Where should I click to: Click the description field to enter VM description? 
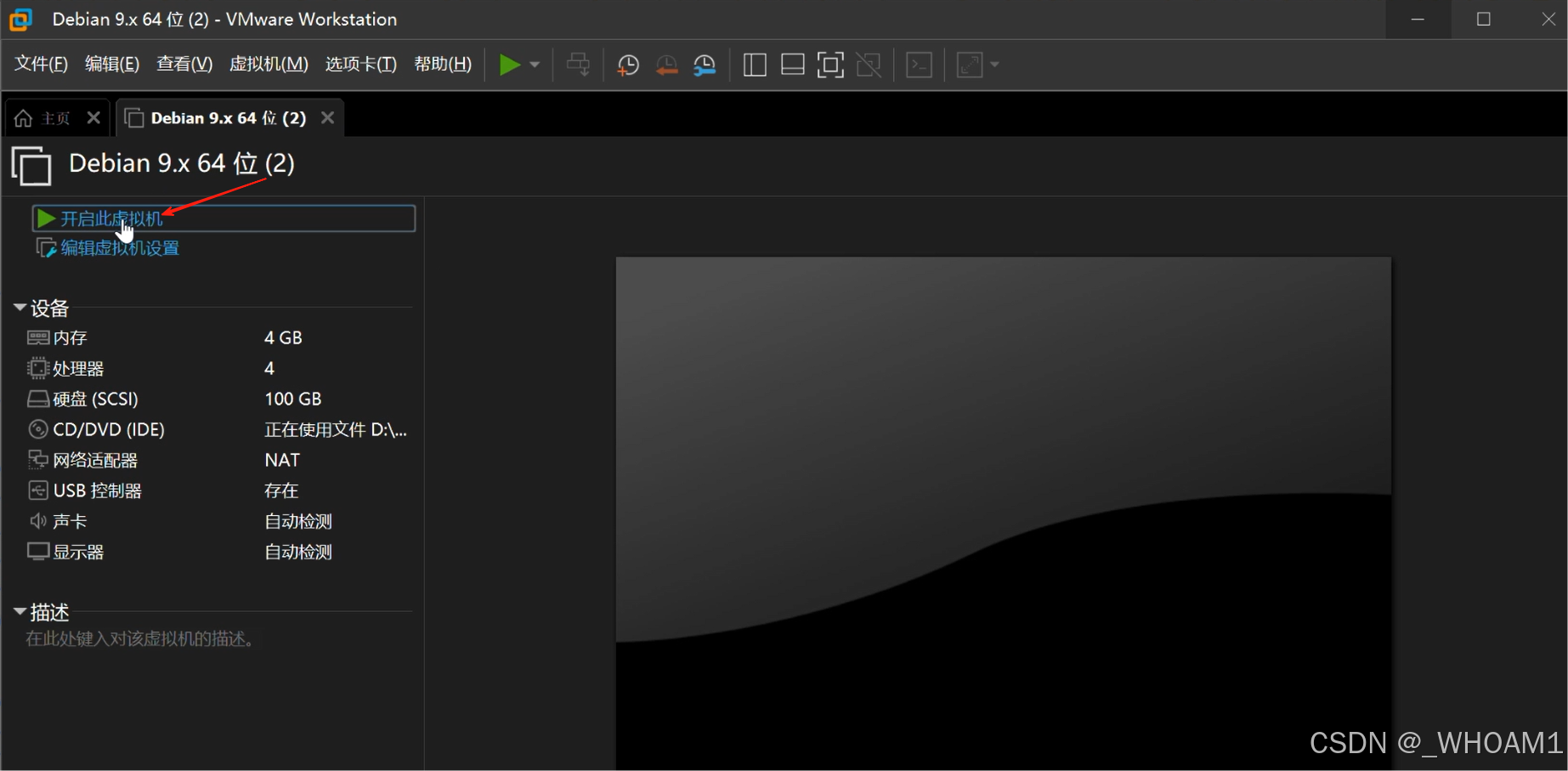[141, 639]
